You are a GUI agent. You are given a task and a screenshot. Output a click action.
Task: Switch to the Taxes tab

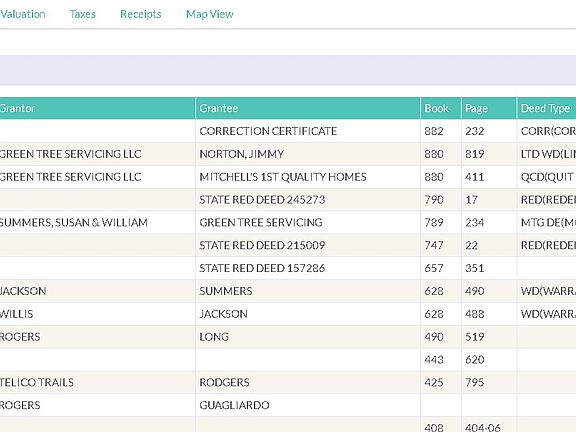click(x=83, y=14)
